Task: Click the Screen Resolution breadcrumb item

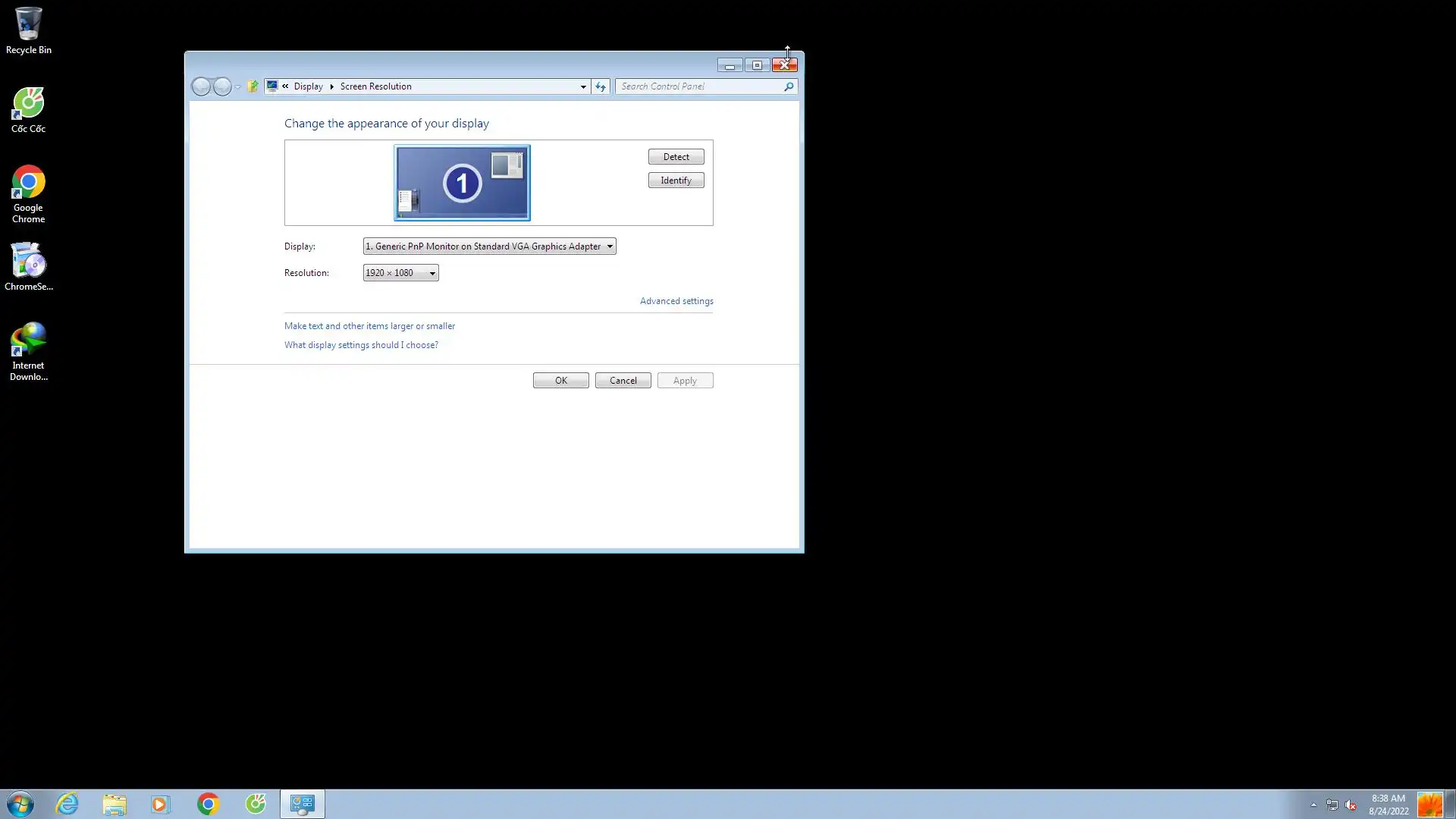Action: click(375, 86)
